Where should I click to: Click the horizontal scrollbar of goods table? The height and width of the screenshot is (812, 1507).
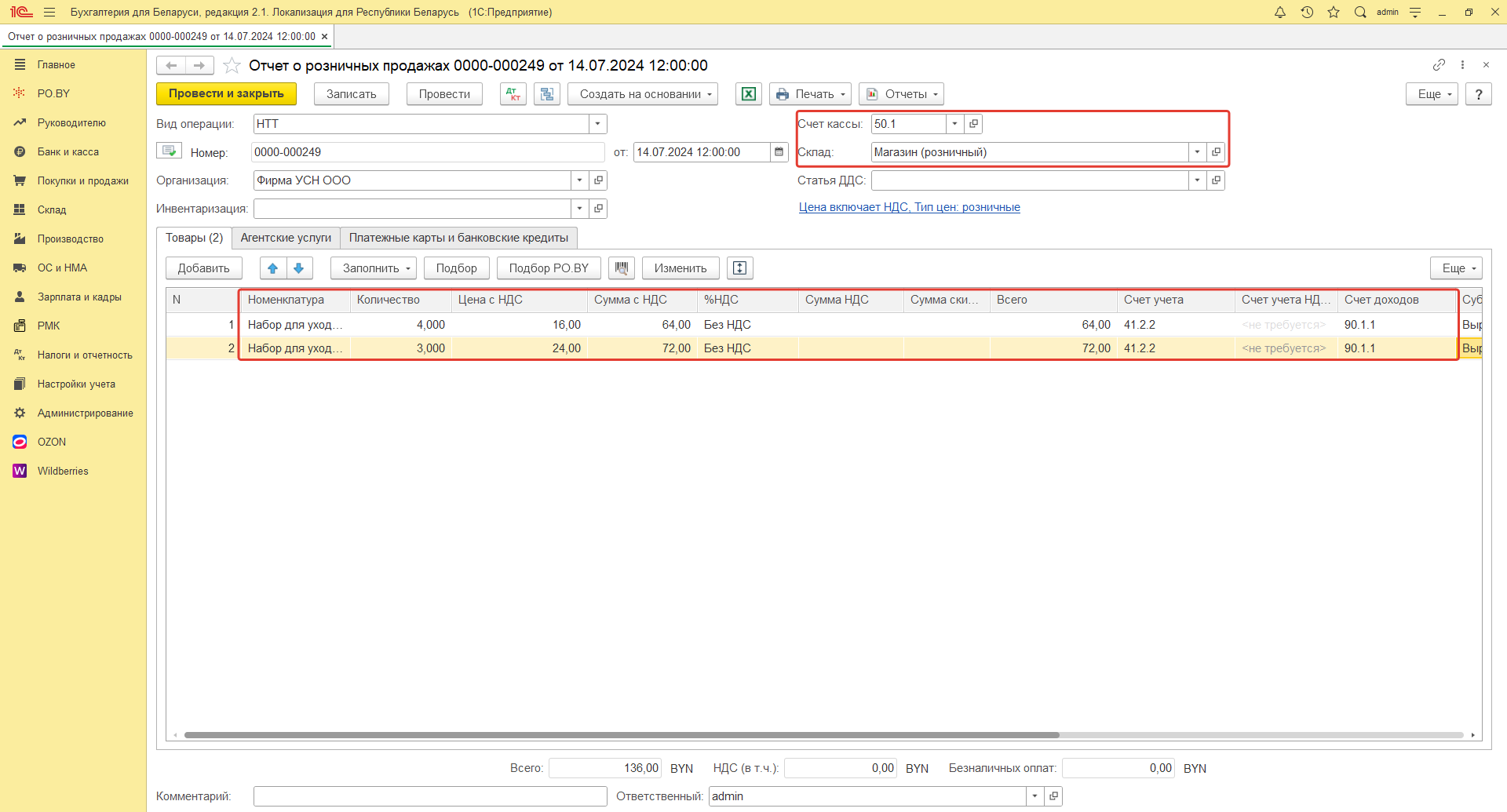click(x=622, y=735)
